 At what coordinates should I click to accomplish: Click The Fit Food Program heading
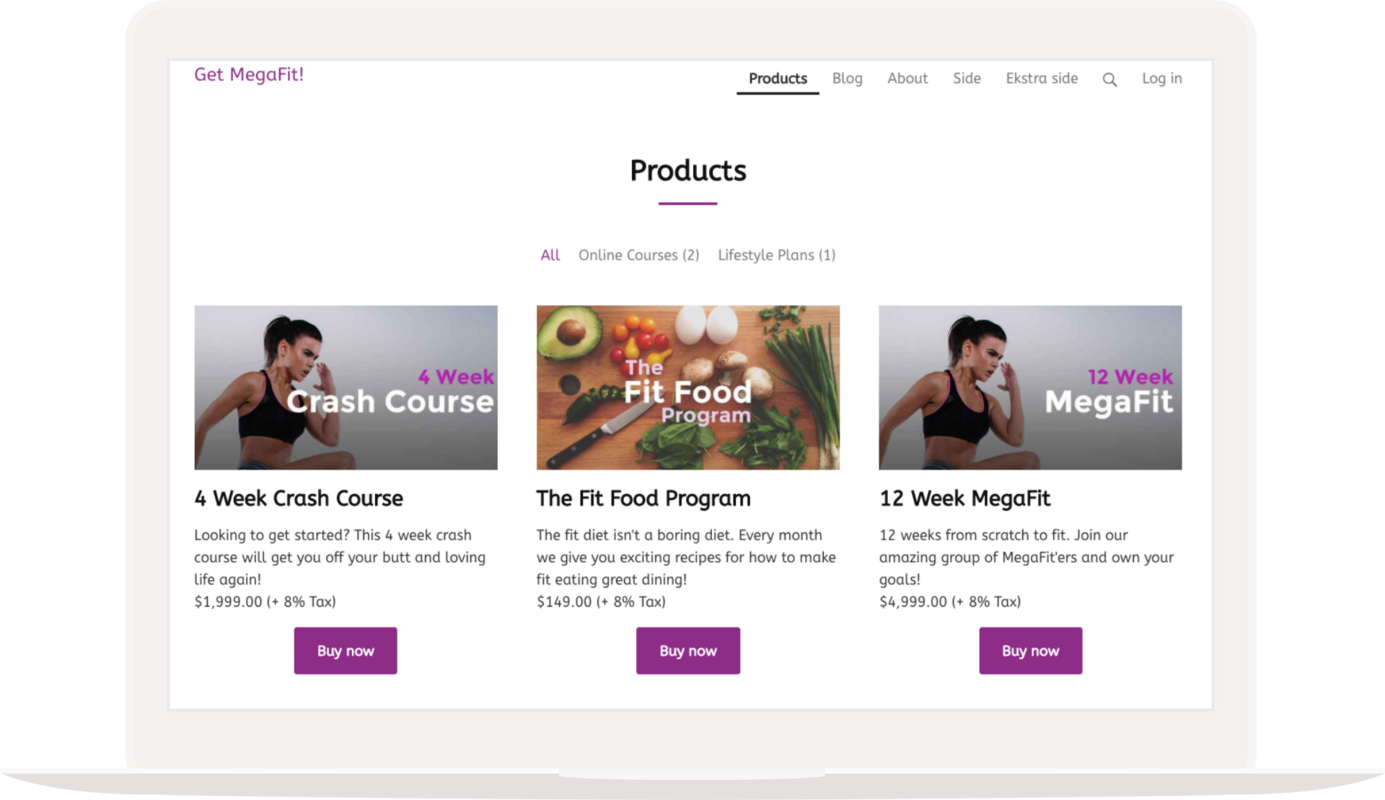tap(643, 498)
